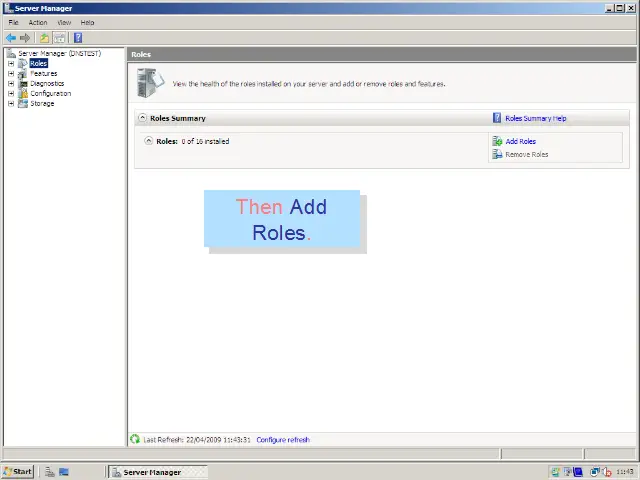Screen dimensions: 640x480
Task: Collapse the Roles Summary section
Action: click(142, 118)
